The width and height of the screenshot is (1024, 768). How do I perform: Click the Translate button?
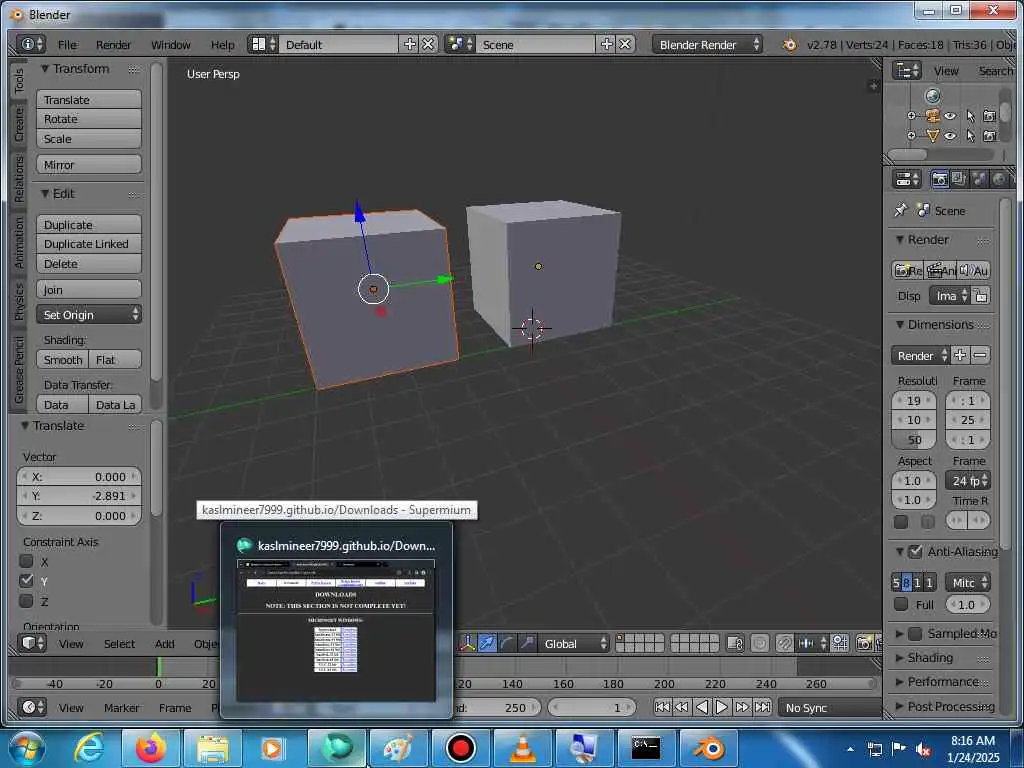89,99
